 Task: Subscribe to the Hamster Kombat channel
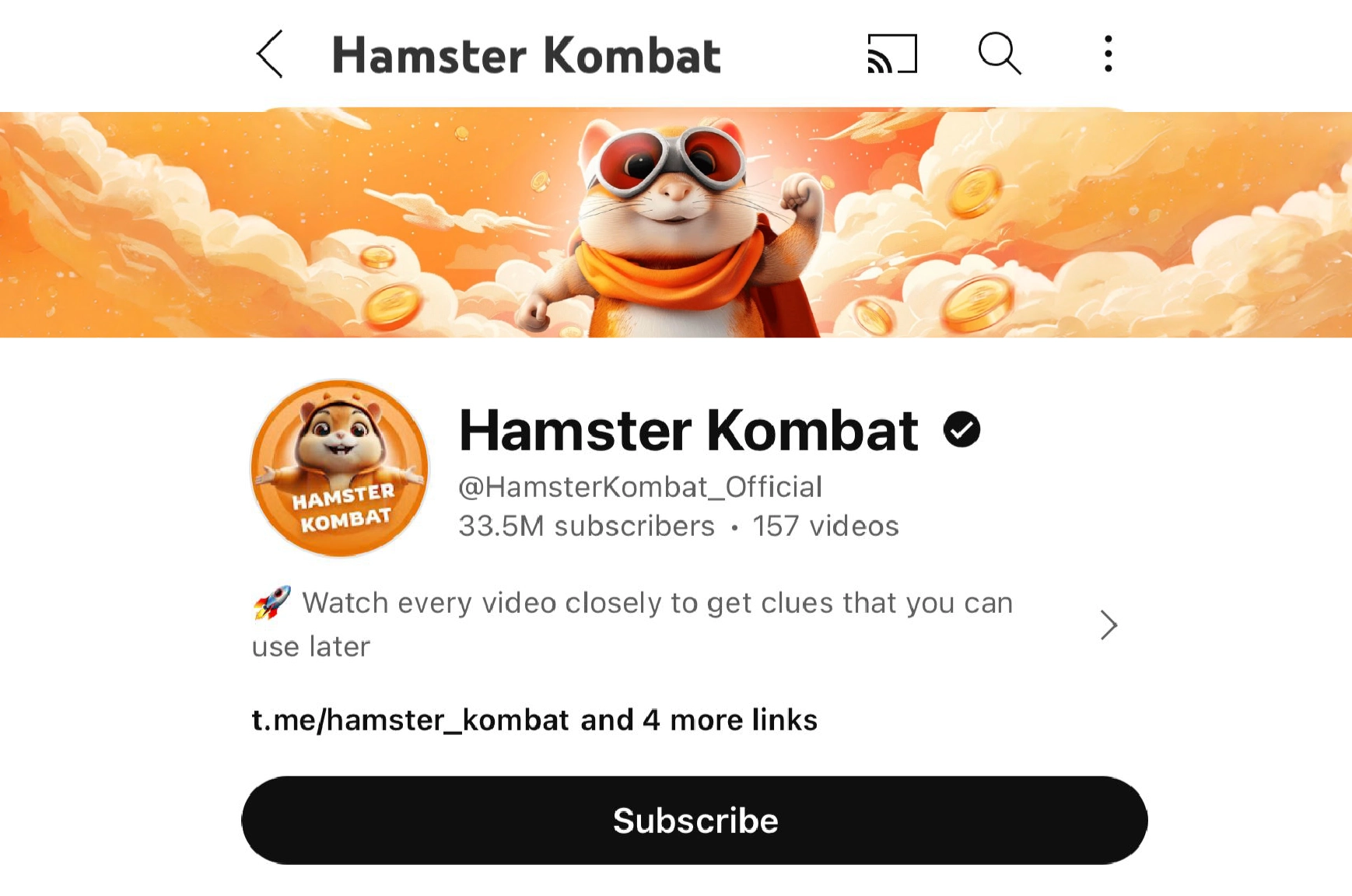coord(695,820)
